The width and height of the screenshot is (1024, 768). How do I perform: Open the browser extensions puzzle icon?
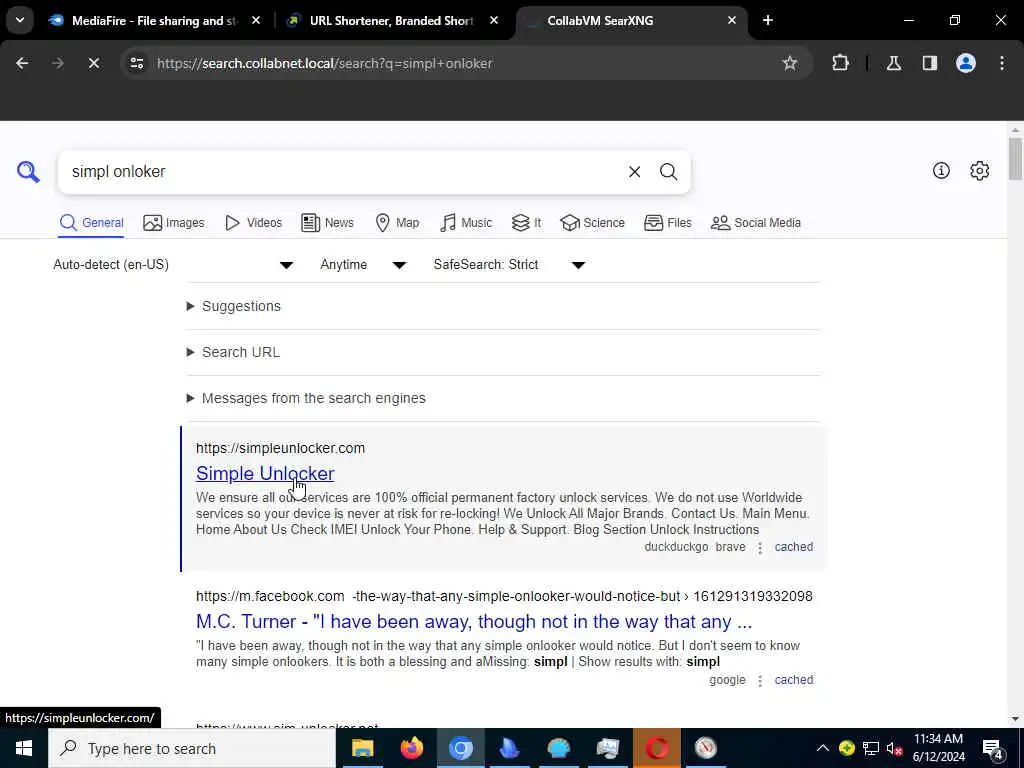[840, 63]
